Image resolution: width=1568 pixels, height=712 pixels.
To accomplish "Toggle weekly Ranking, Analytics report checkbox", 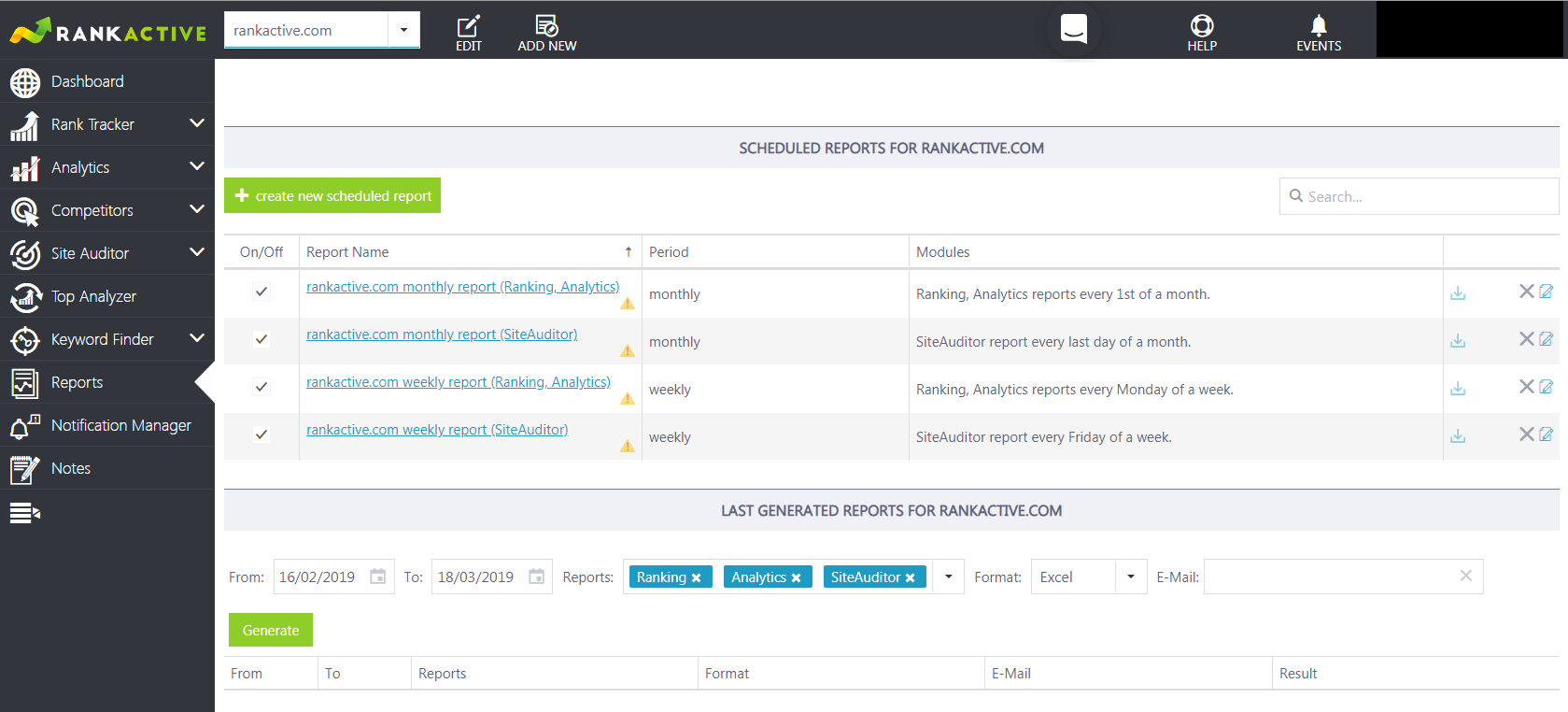I will (x=261, y=387).
